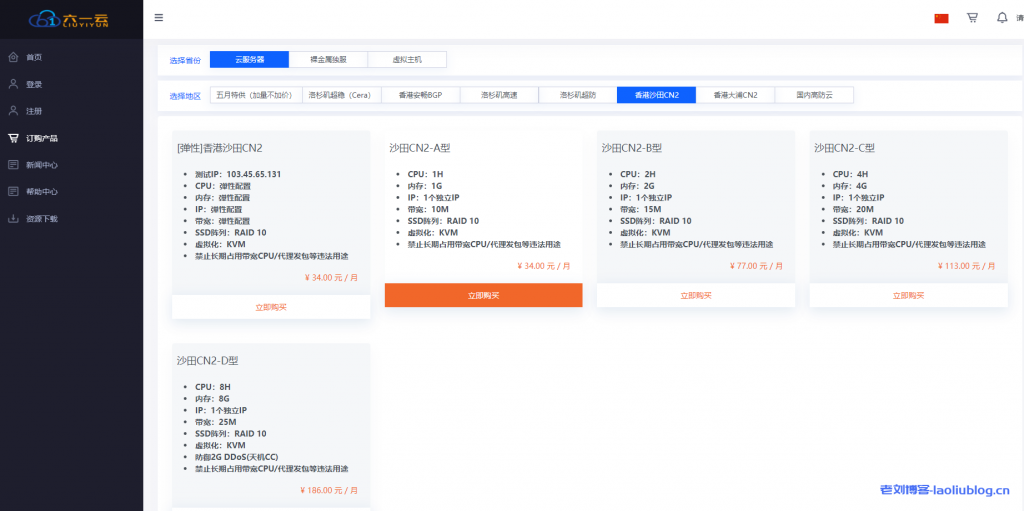Click title 沙田CN2-C型
Screen dimensions: 1024x511
(x=844, y=148)
